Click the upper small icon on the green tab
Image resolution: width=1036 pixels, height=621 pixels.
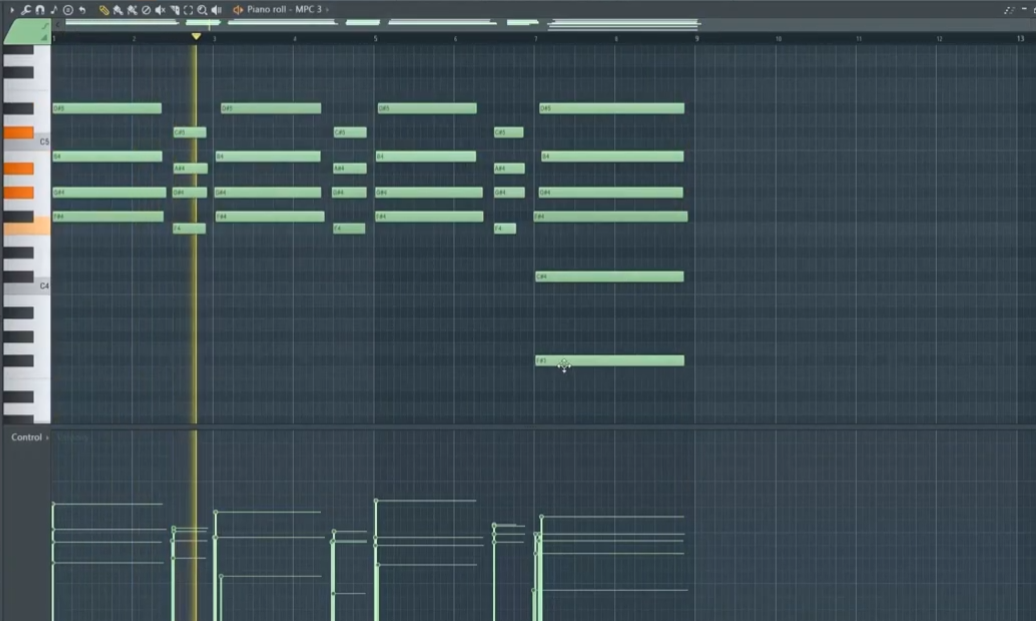pyautogui.click(x=45, y=26)
